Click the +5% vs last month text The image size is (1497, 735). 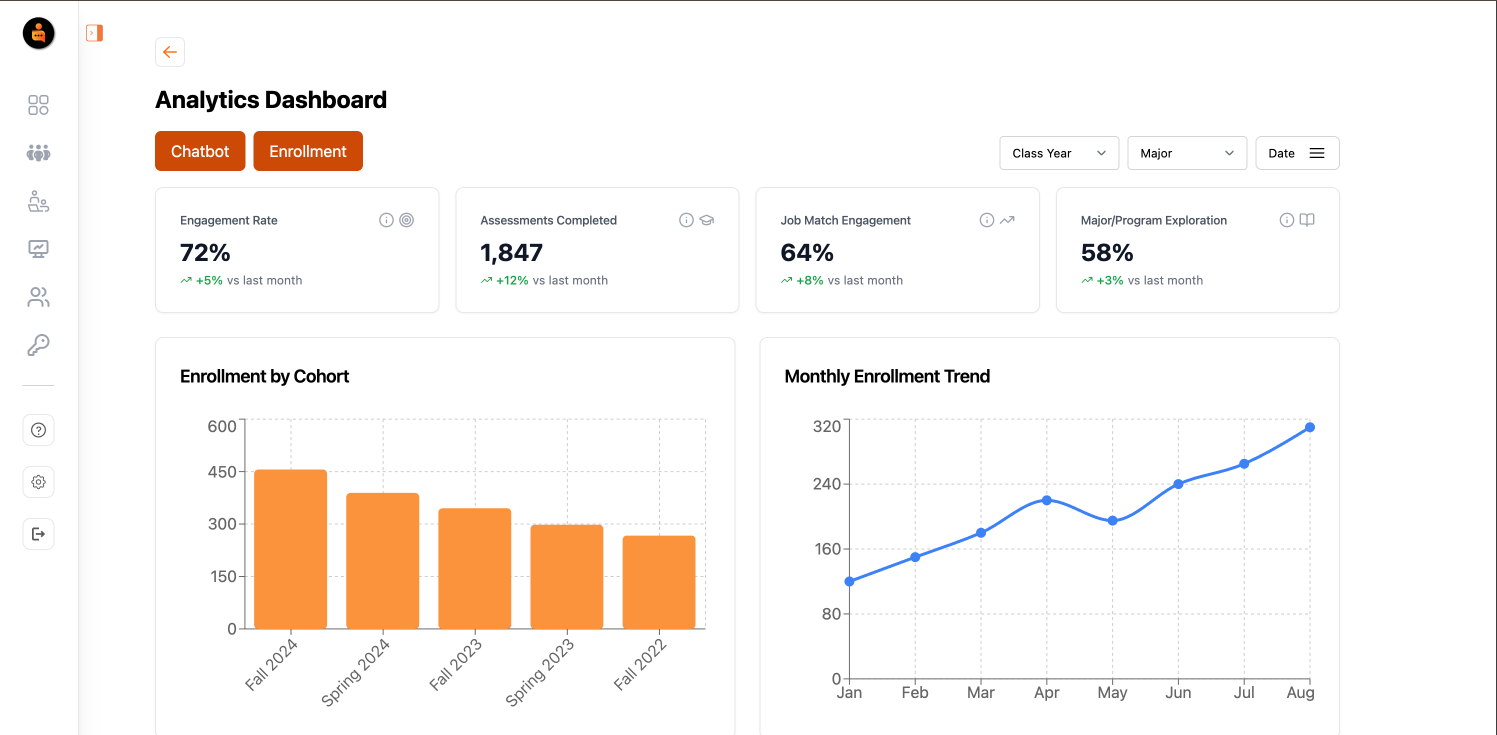pyautogui.click(x=241, y=280)
